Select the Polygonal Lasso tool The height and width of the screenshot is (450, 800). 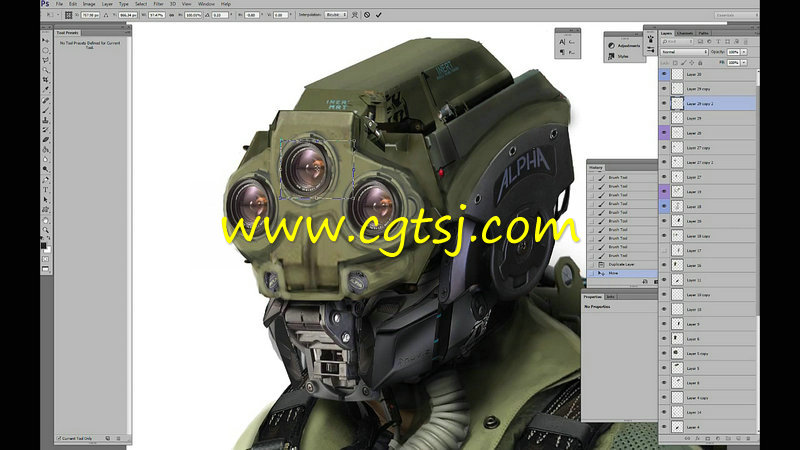[x=46, y=60]
